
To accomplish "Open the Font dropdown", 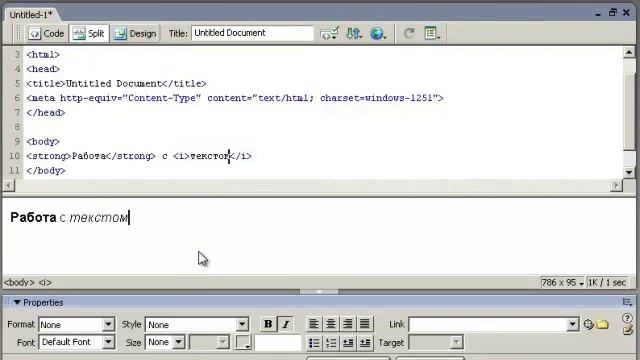I will pyautogui.click(x=108, y=342).
